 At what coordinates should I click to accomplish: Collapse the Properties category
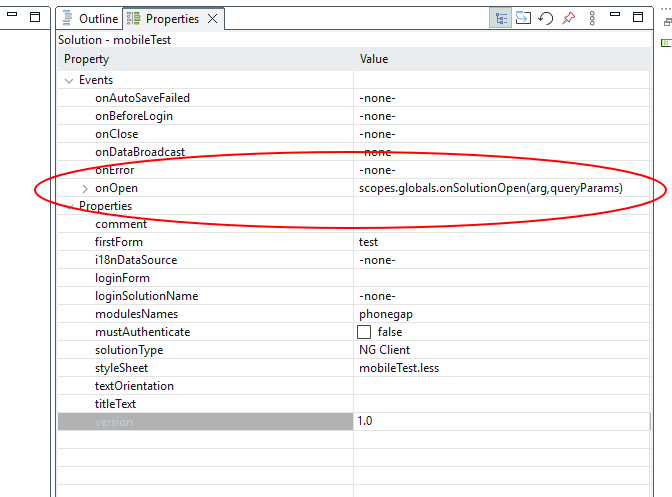[69, 206]
